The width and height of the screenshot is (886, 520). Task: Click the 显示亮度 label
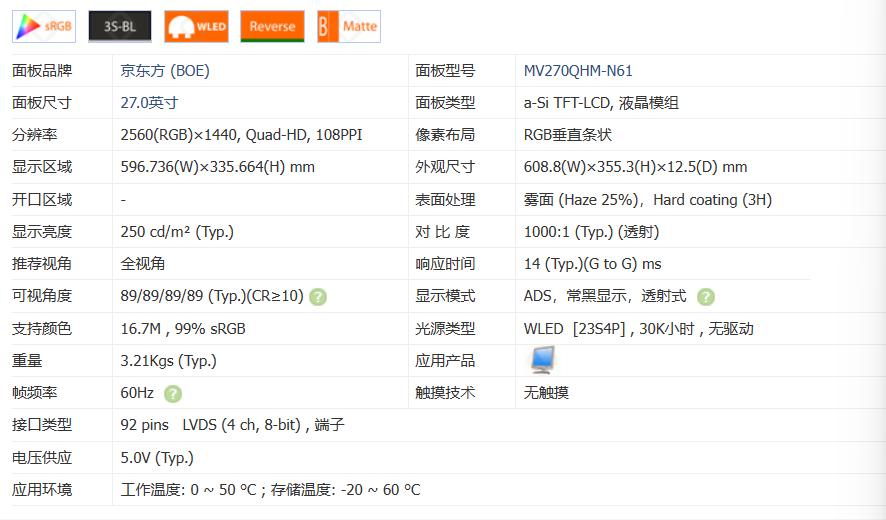tap(42, 232)
